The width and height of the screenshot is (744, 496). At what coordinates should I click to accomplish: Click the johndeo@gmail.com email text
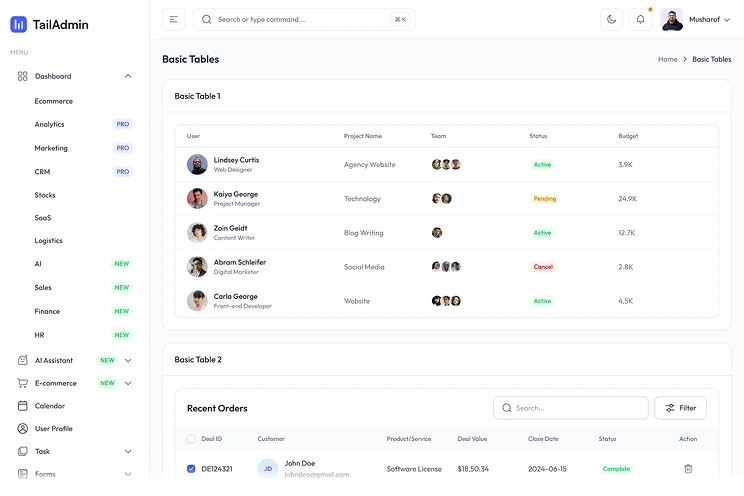(316, 474)
